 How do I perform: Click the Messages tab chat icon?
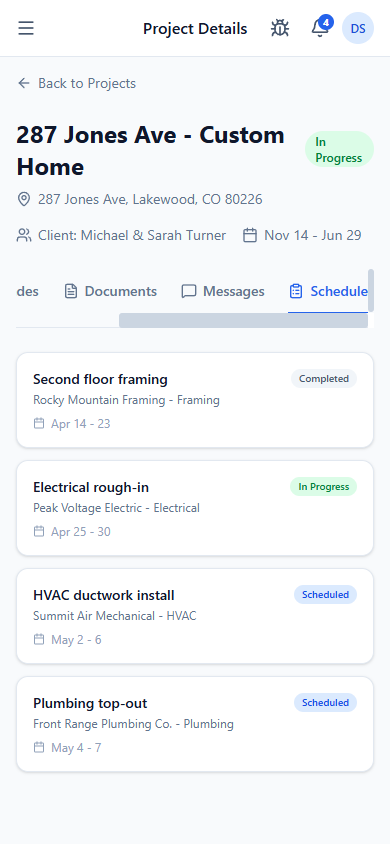click(x=188, y=292)
